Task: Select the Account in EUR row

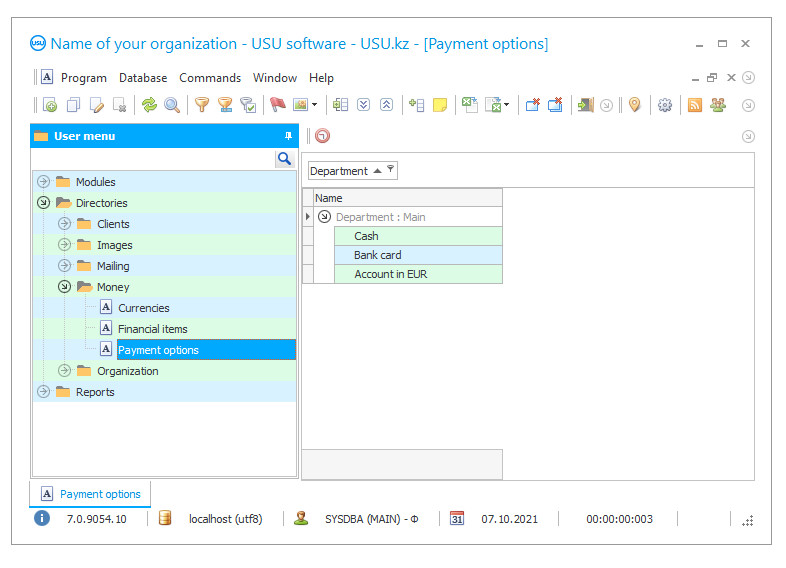Action: 418,274
